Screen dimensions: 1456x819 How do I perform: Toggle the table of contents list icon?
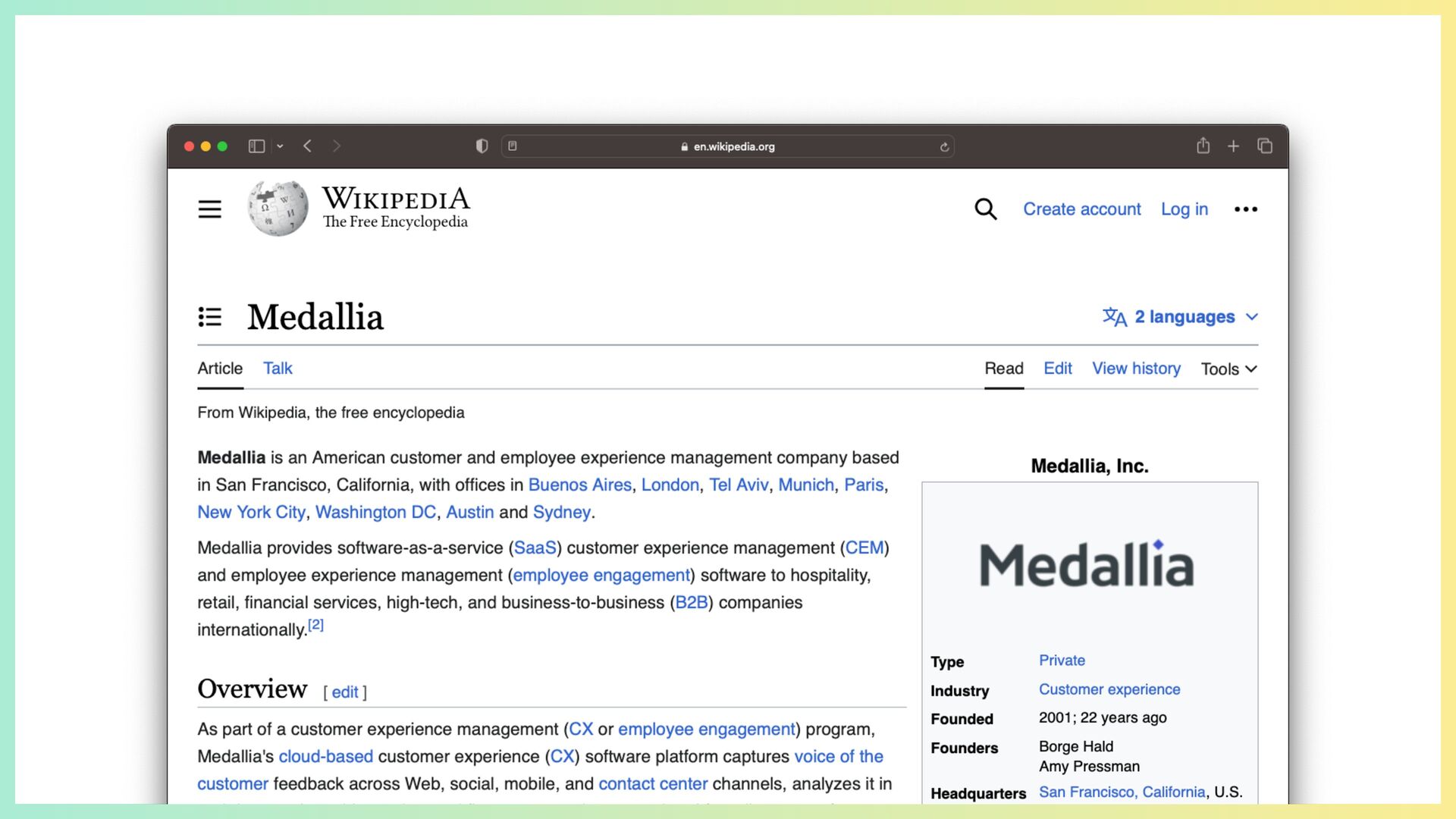pyautogui.click(x=210, y=317)
